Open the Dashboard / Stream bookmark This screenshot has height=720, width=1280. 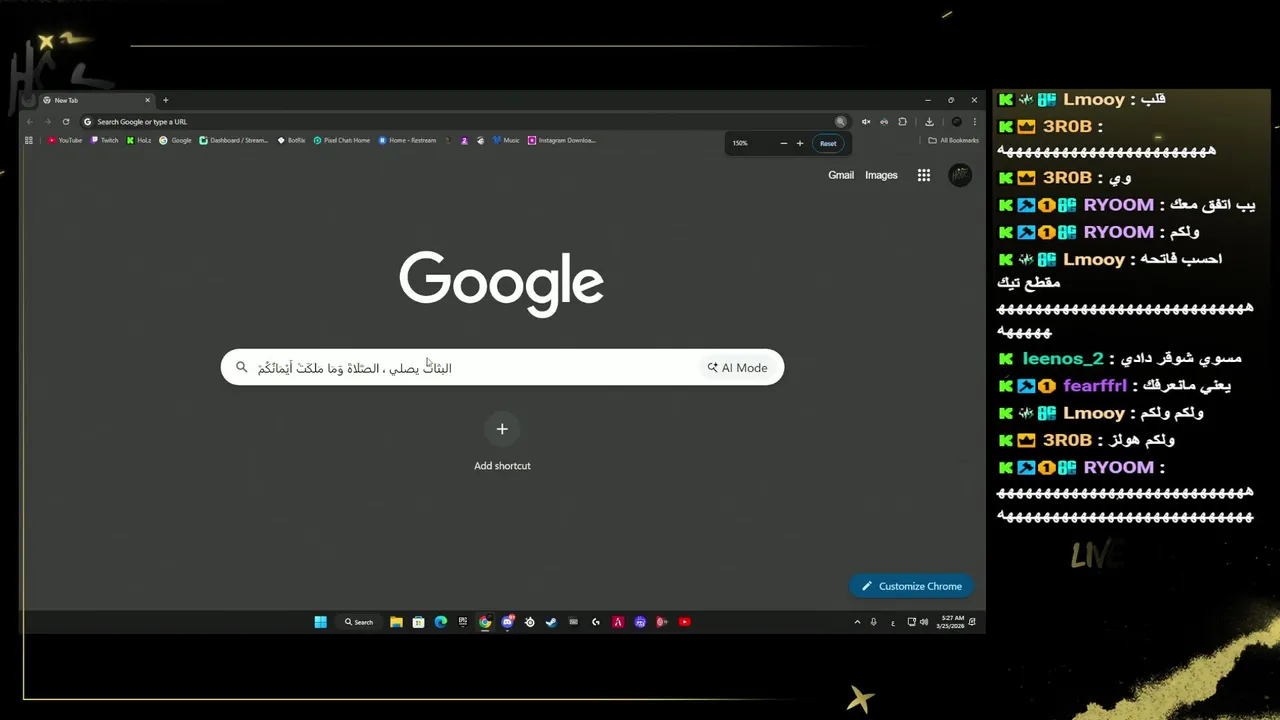pyautogui.click(x=234, y=140)
